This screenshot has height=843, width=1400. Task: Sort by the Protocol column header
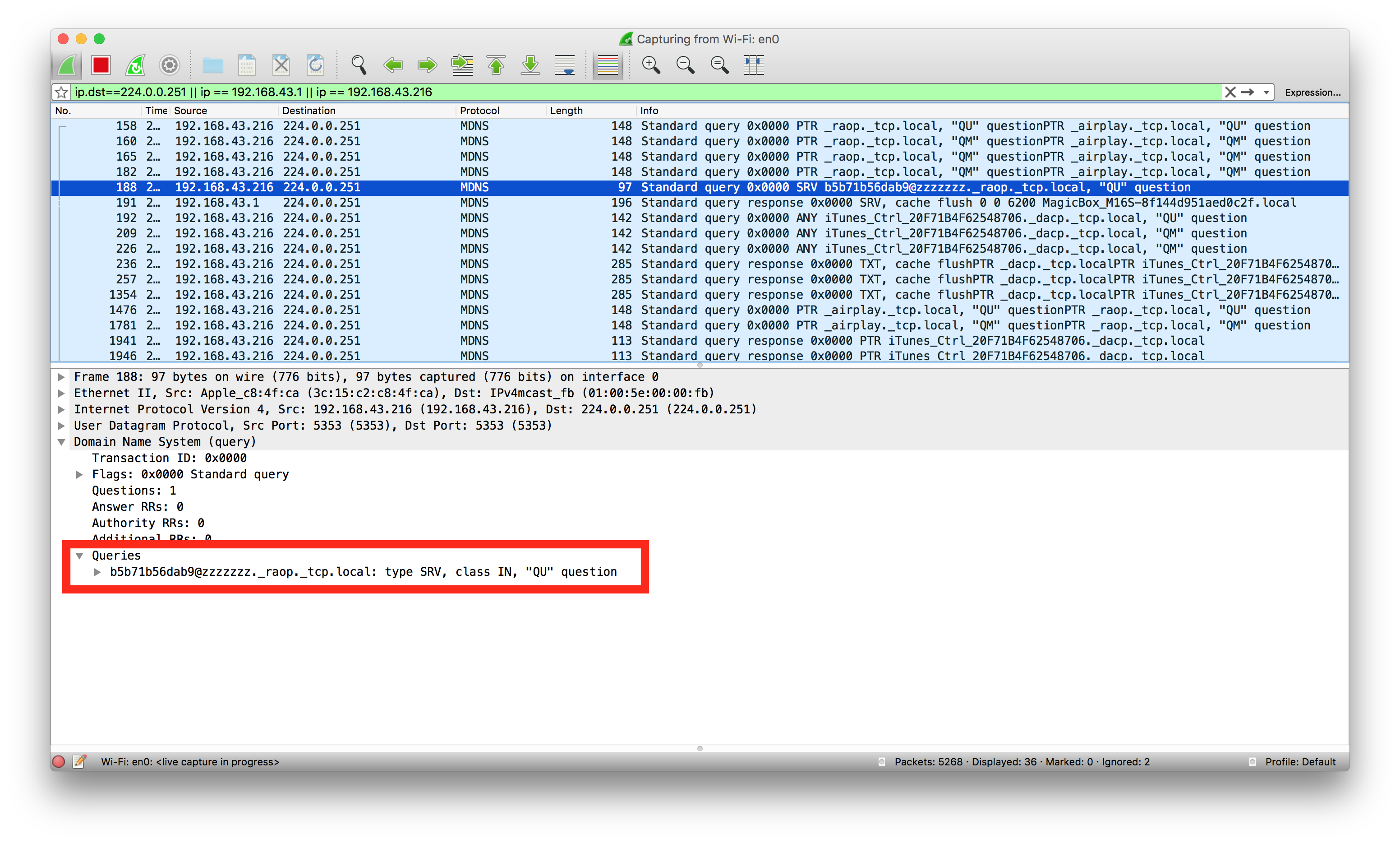coord(480,111)
